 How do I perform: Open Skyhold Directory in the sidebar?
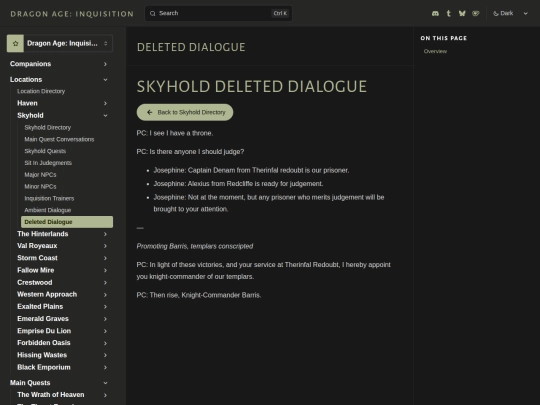click(x=48, y=127)
